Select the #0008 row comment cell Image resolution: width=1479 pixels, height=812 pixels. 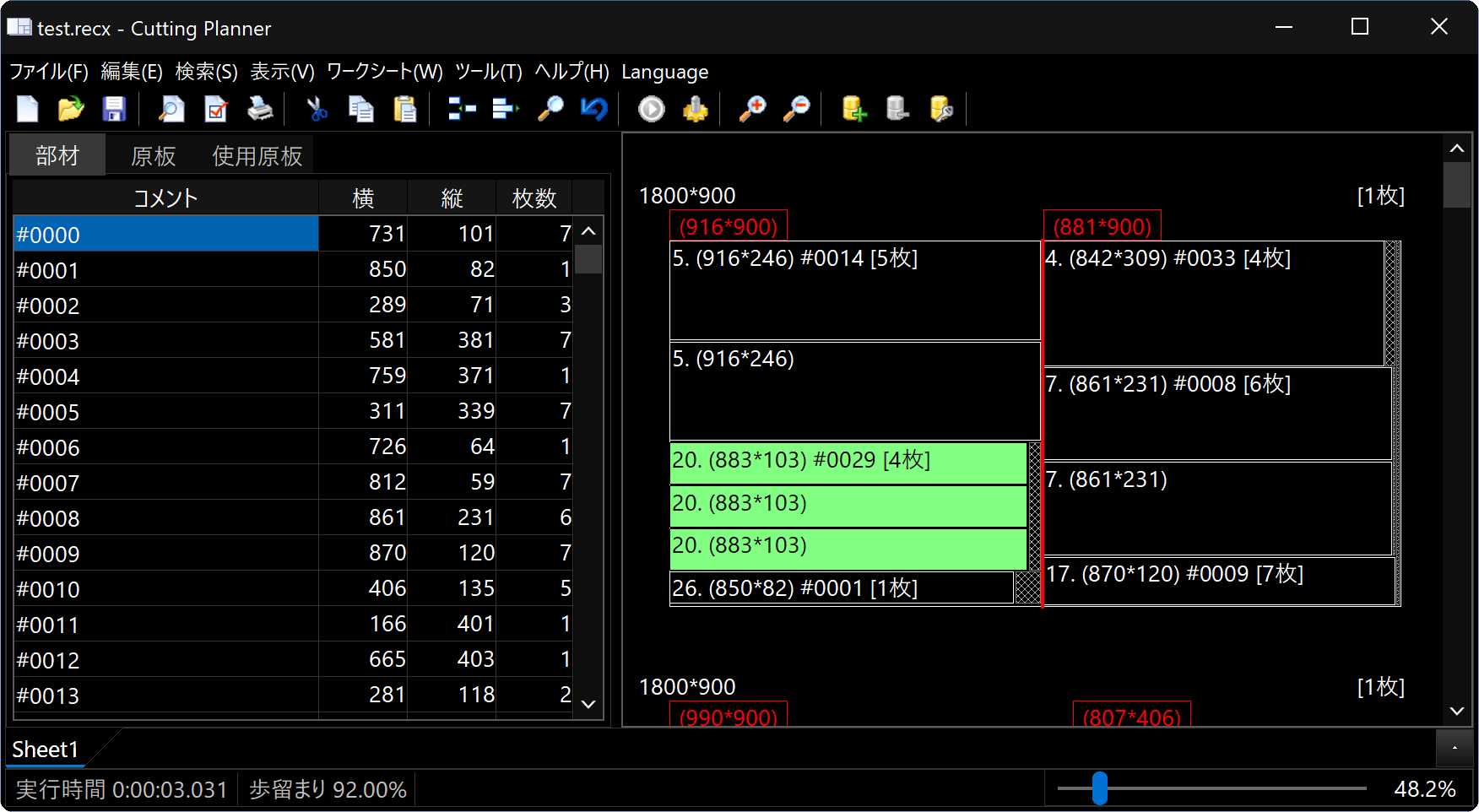pos(166,517)
